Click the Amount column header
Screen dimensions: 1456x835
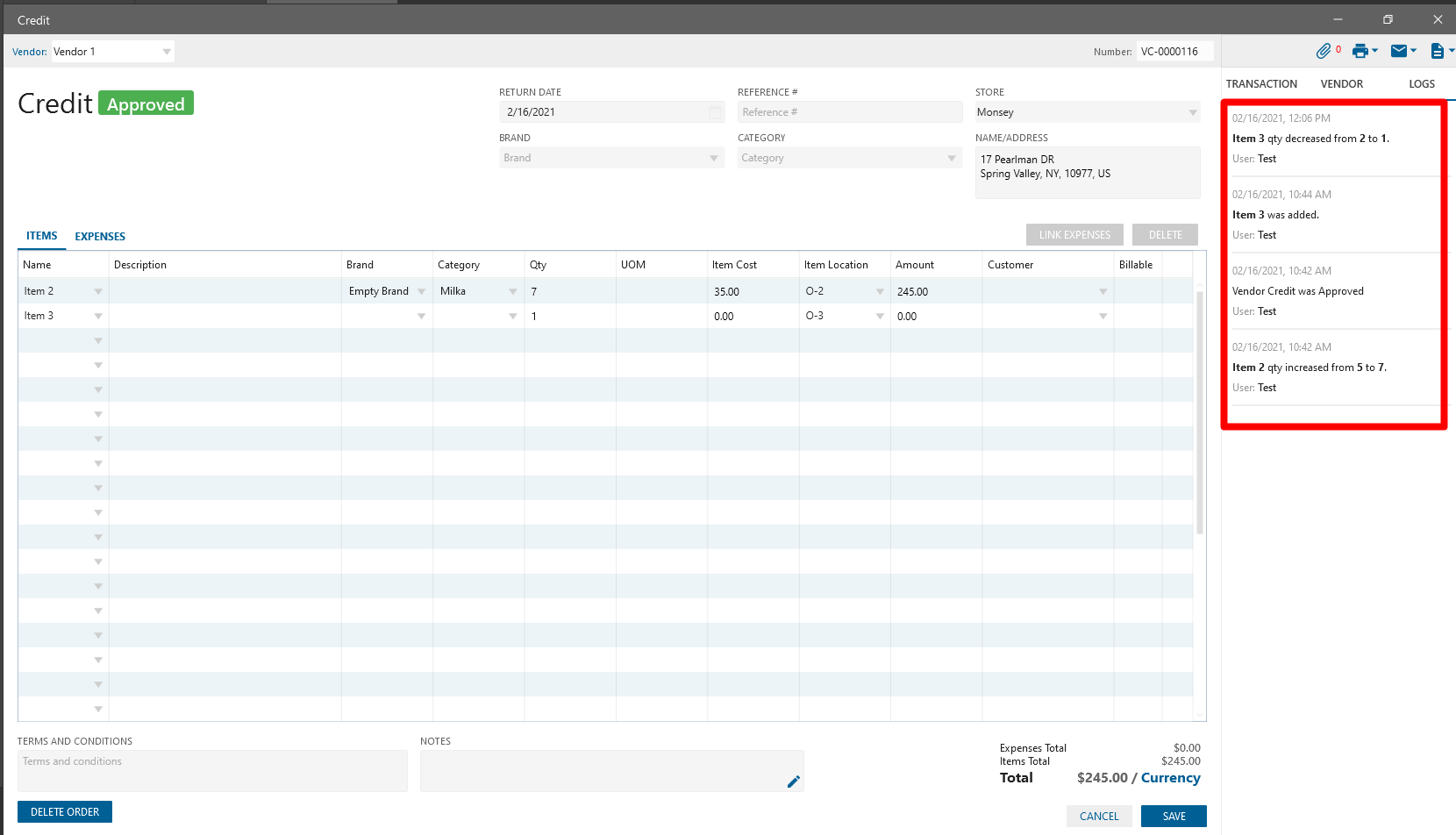click(x=936, y=265)
